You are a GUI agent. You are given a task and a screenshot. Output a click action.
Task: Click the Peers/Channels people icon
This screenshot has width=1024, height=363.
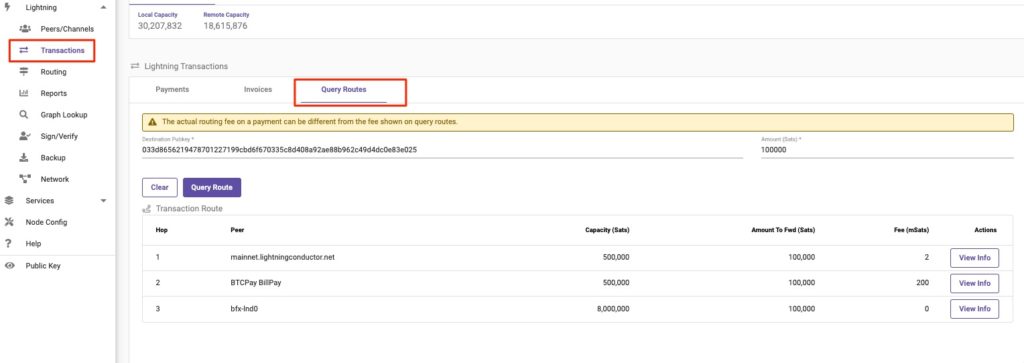tap(25, 29)
